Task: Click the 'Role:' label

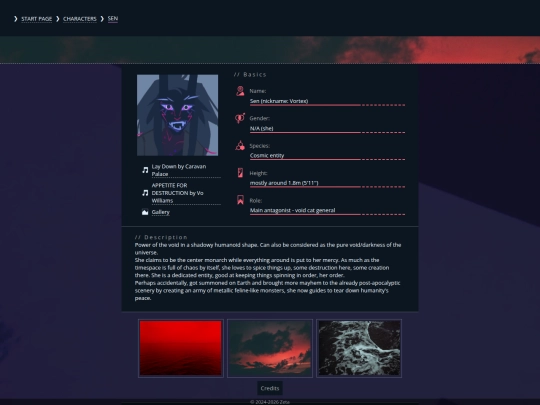Action: 256,200
